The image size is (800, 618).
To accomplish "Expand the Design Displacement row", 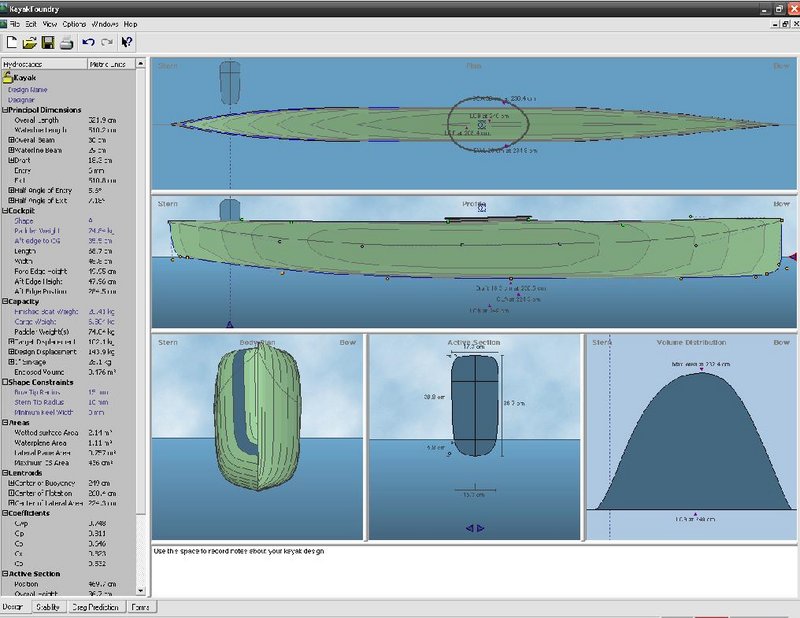I will click(11, 352).
